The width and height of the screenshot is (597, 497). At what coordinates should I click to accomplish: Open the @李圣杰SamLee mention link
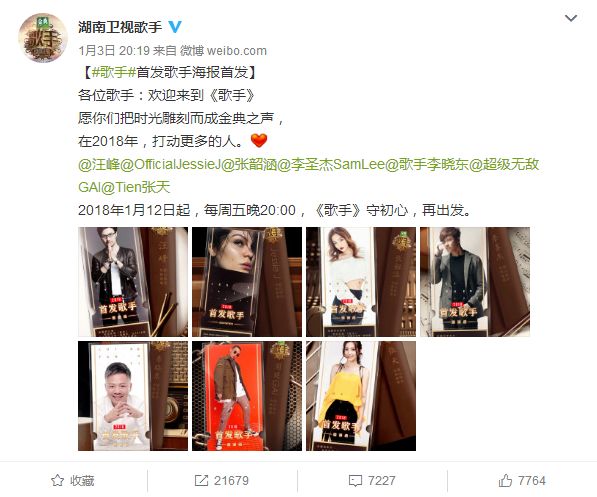pos(331,165)
